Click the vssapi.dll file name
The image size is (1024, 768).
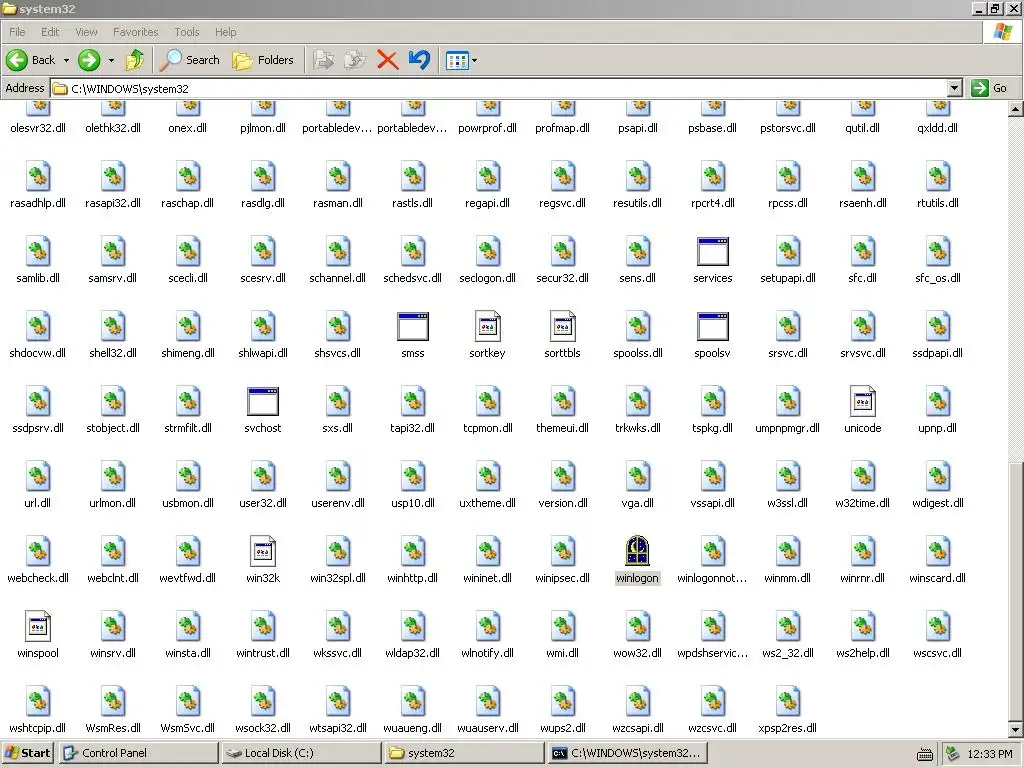(712, 503)
